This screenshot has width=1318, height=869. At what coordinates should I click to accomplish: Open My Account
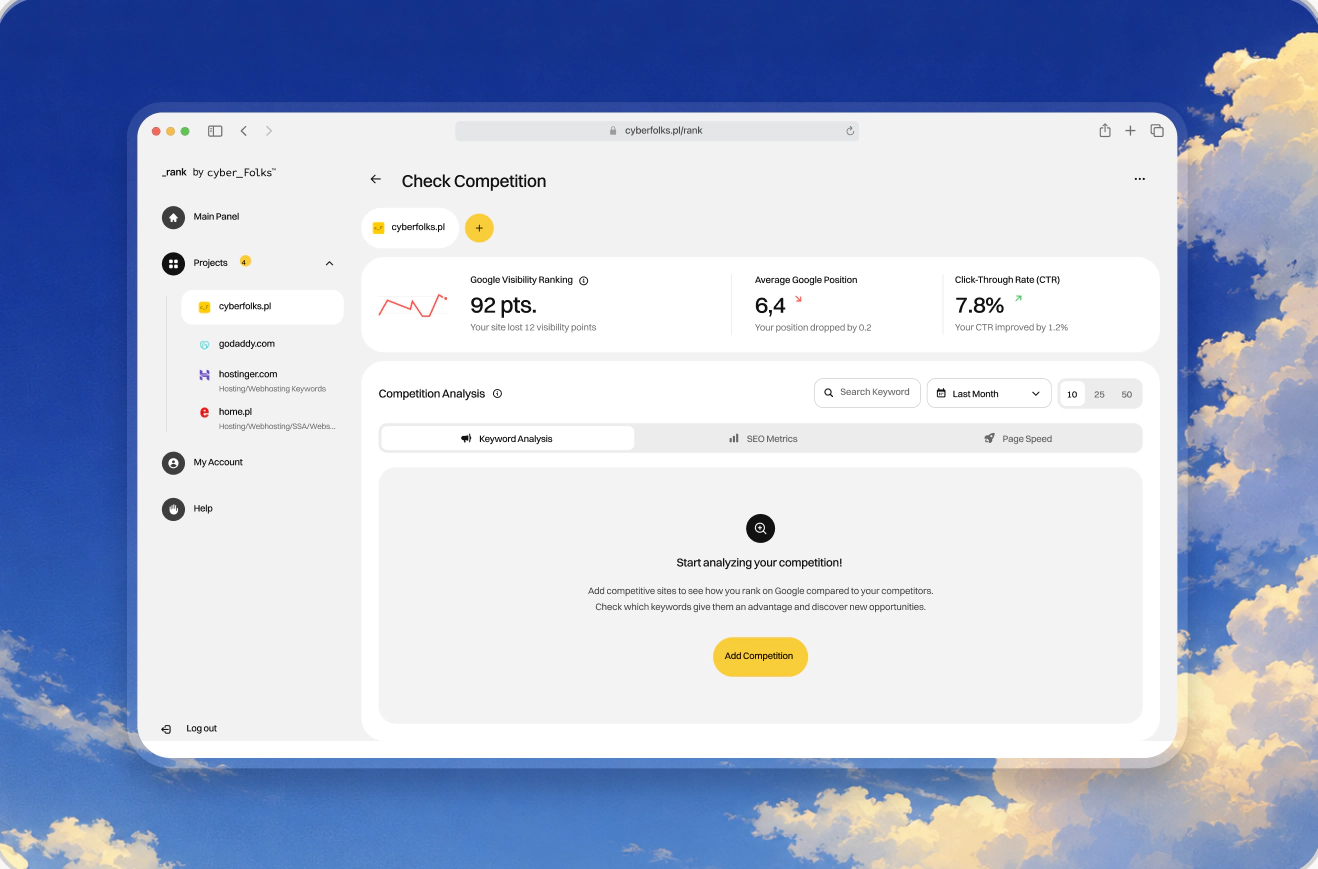pos(218,462)
